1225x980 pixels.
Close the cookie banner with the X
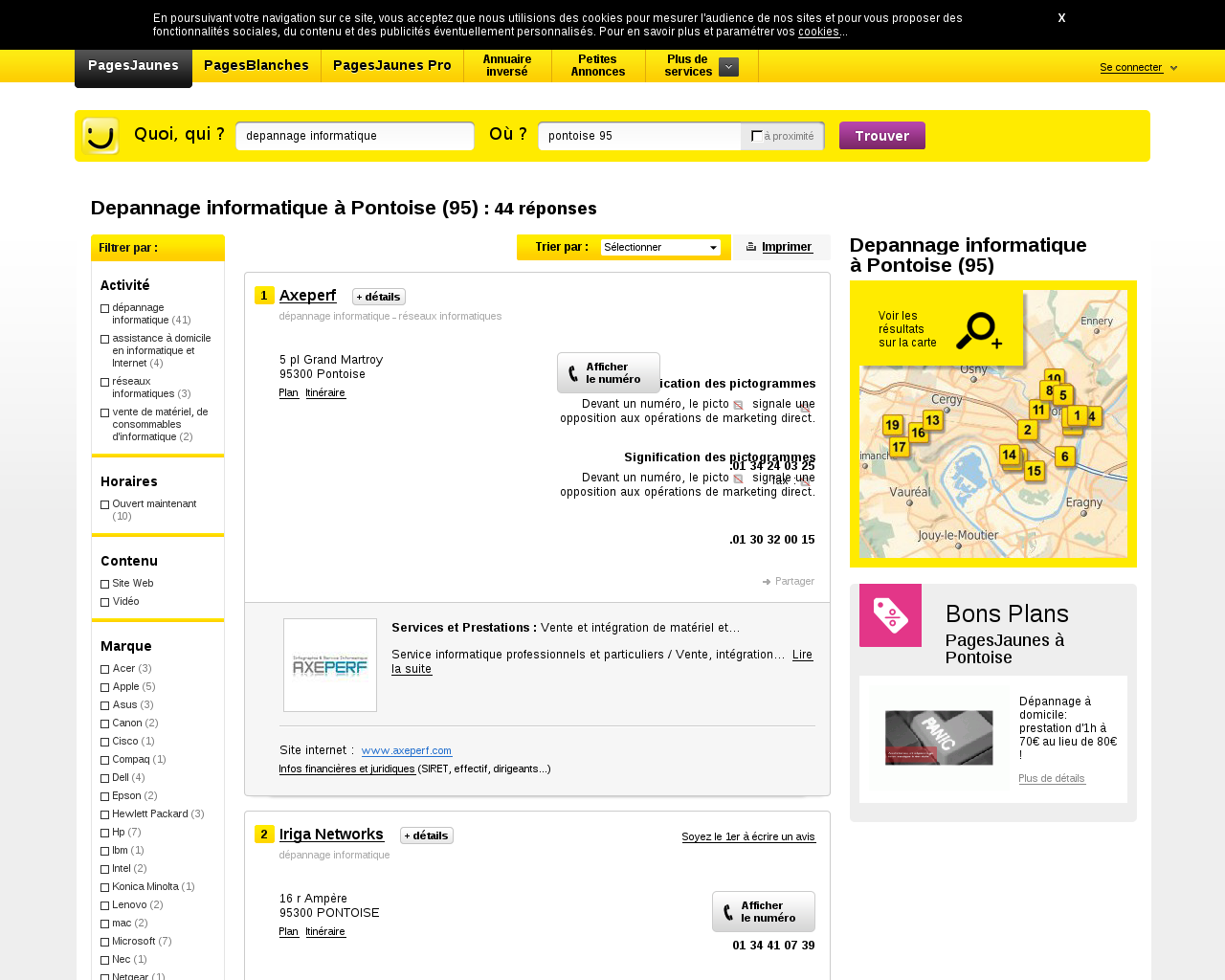pyautogui.click(x=1061, y=18)
